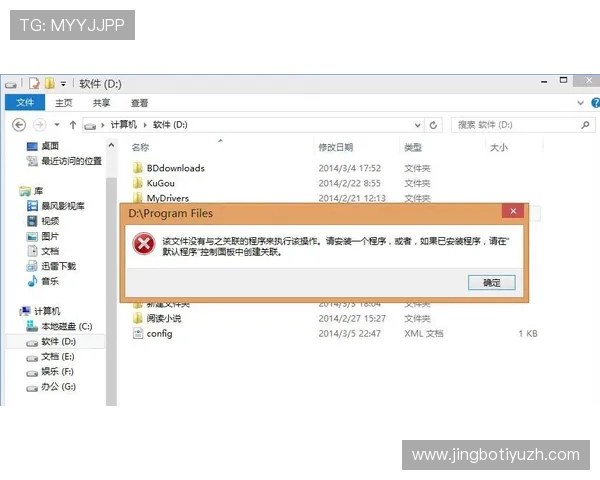
Task: Select the MyDrivers folder
Action: pyautogui.click(x=168, y=198)
